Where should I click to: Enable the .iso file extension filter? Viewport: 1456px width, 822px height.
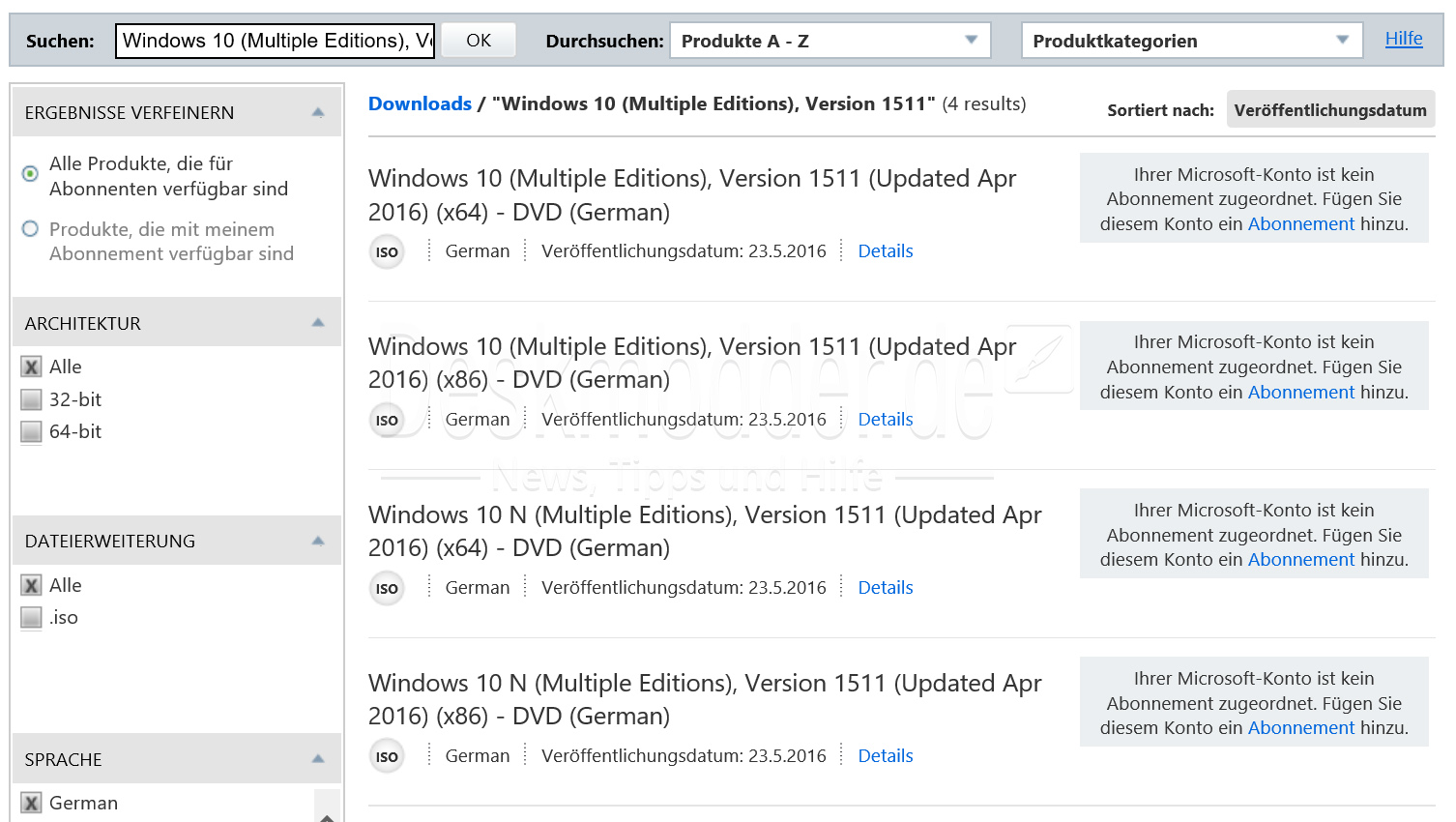click(32, 618)
